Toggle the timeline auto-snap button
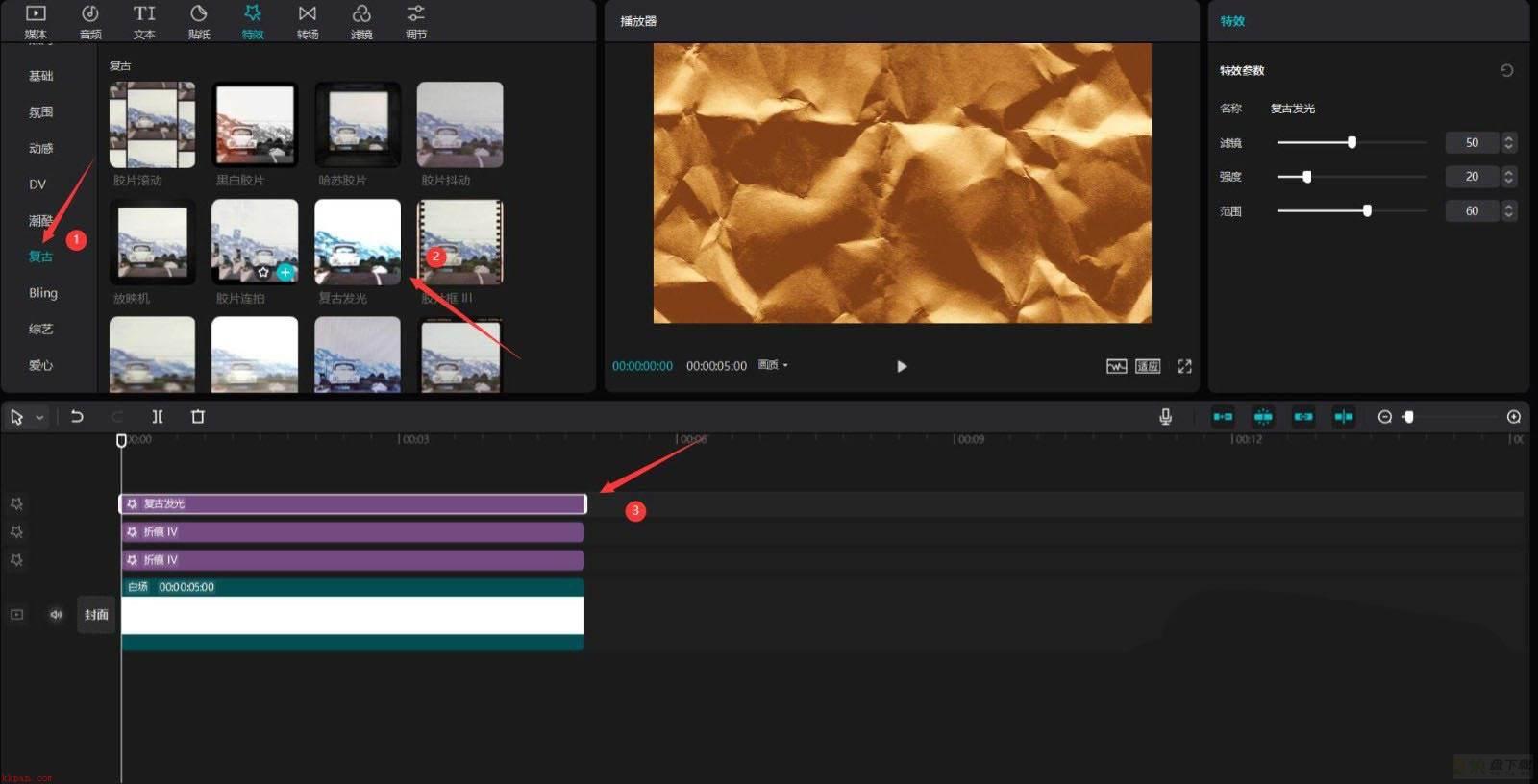This screenshot has height=784, width=1538. point(1263,417)
